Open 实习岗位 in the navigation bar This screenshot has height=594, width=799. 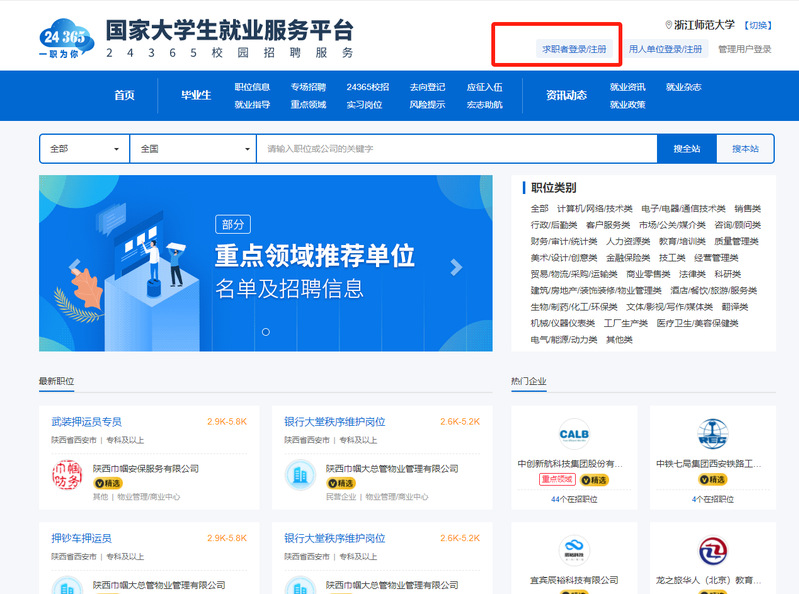click(x=364, y=105)
